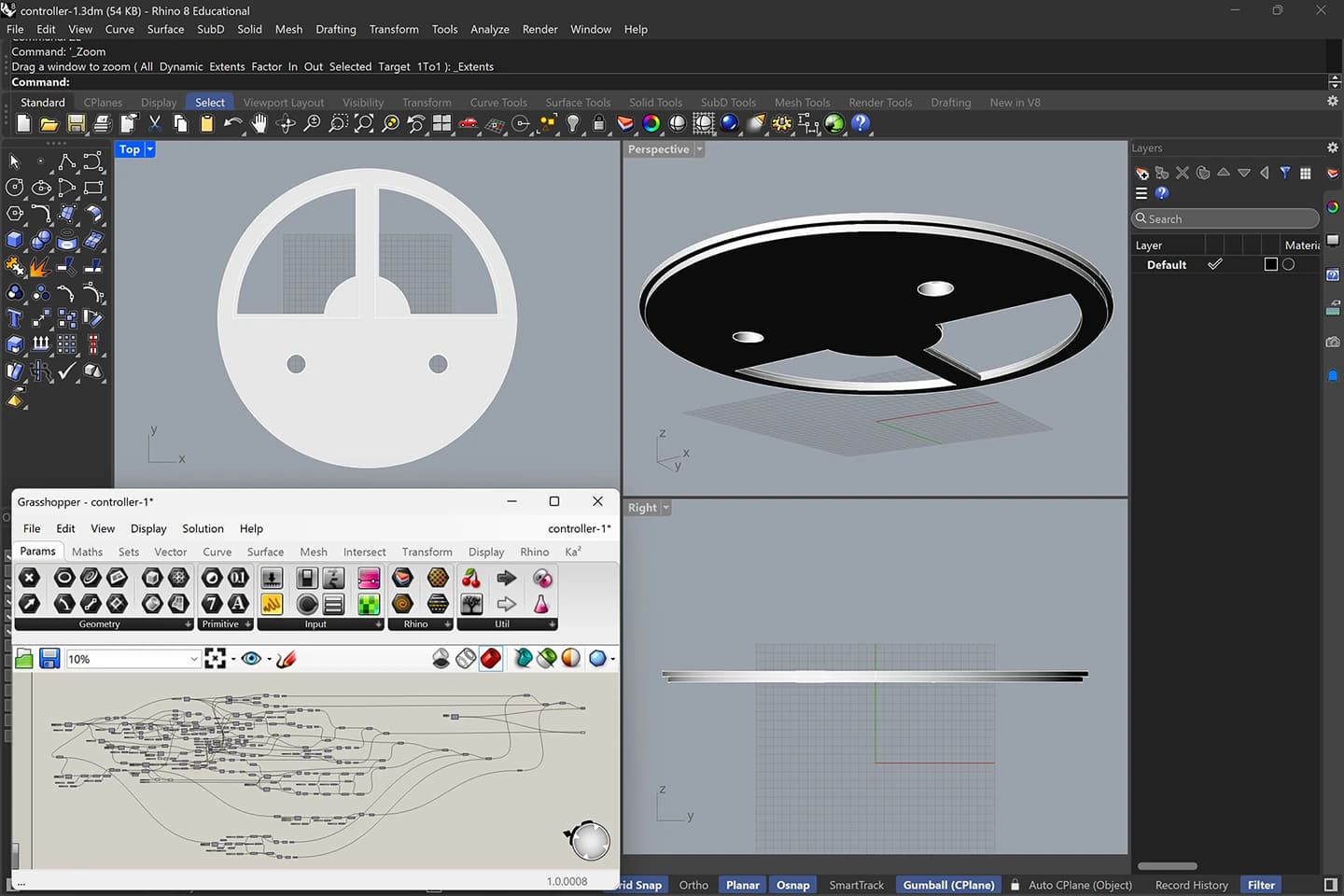Click Grasshopper's blue floppy Save icon

(49, 659)
